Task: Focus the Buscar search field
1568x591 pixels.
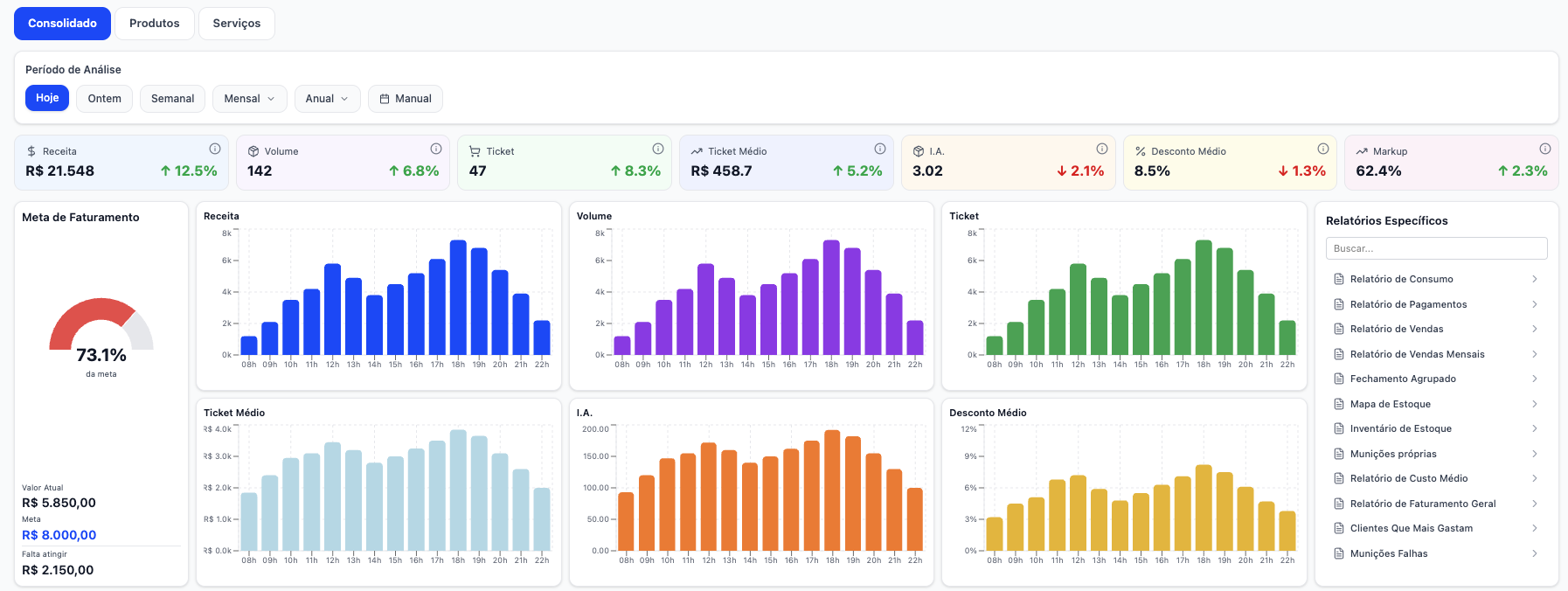Action: (1436, 248)
